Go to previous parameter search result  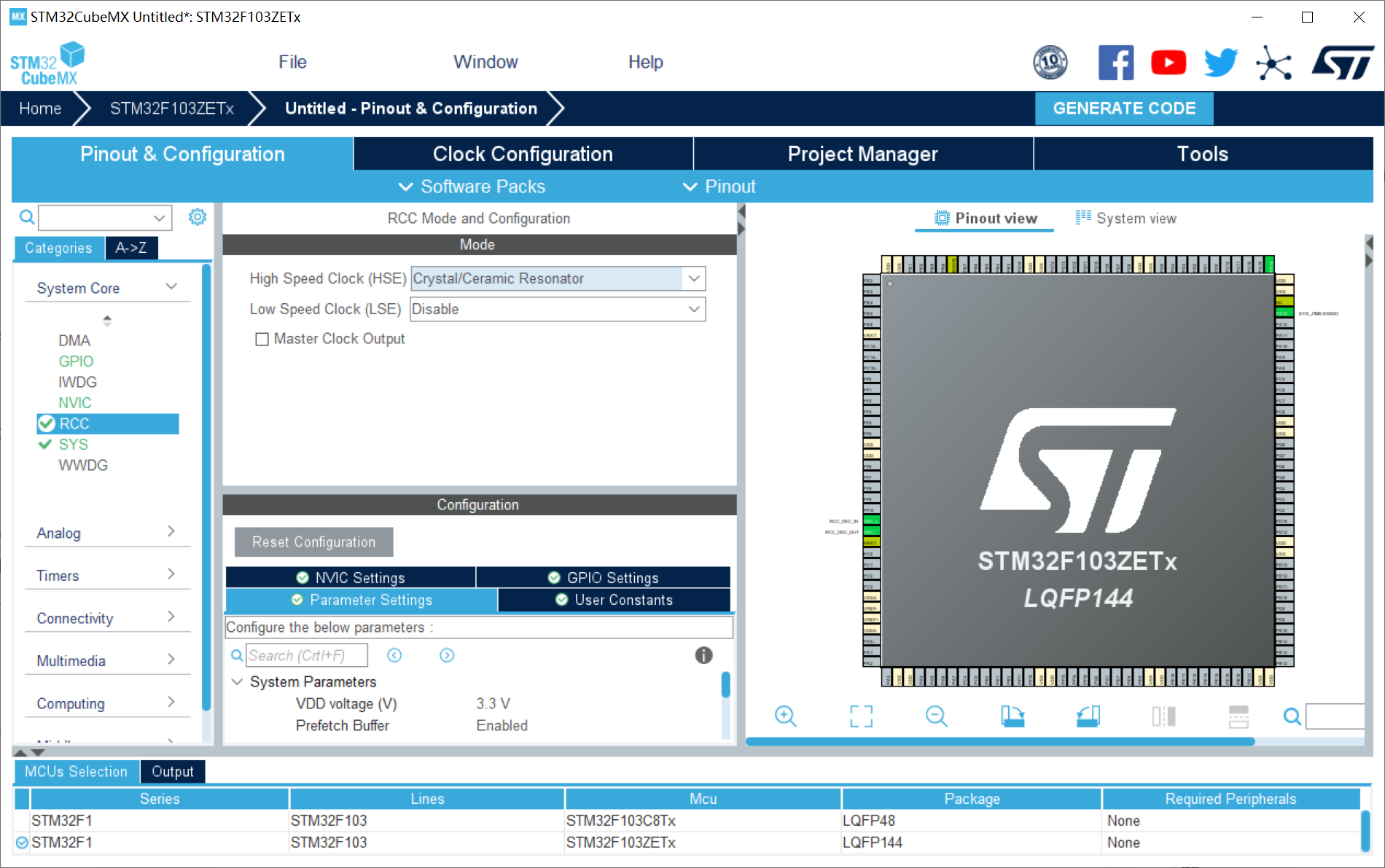pyautogui.click(x=394, y=655)
